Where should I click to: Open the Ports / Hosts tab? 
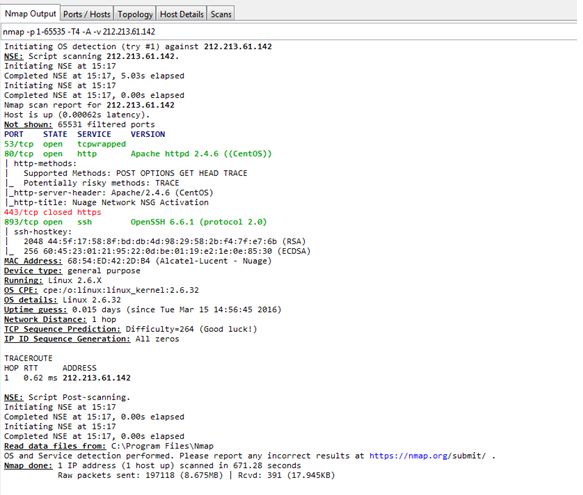87,14
